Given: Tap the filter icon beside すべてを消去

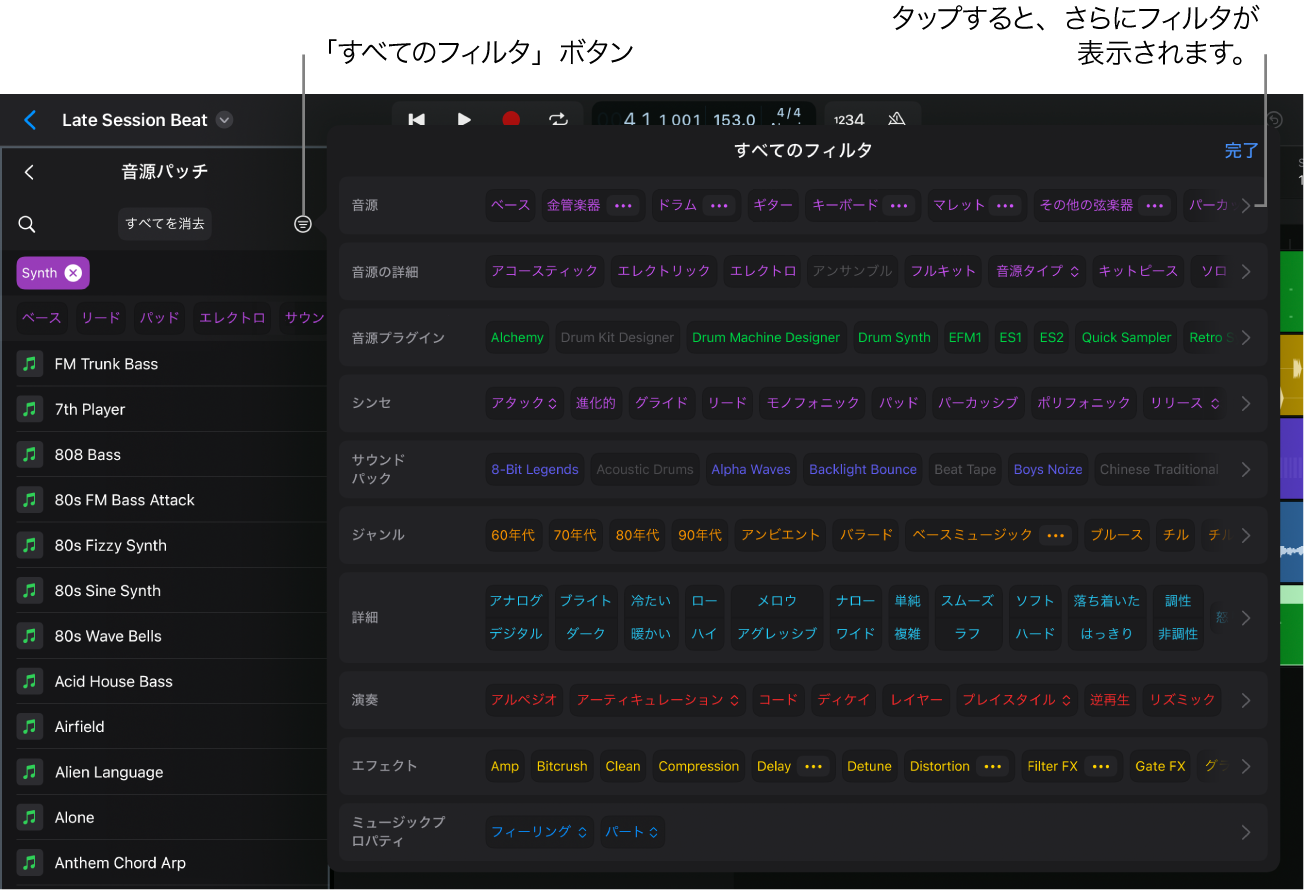Looking at the screenshot, I should 303,224.
